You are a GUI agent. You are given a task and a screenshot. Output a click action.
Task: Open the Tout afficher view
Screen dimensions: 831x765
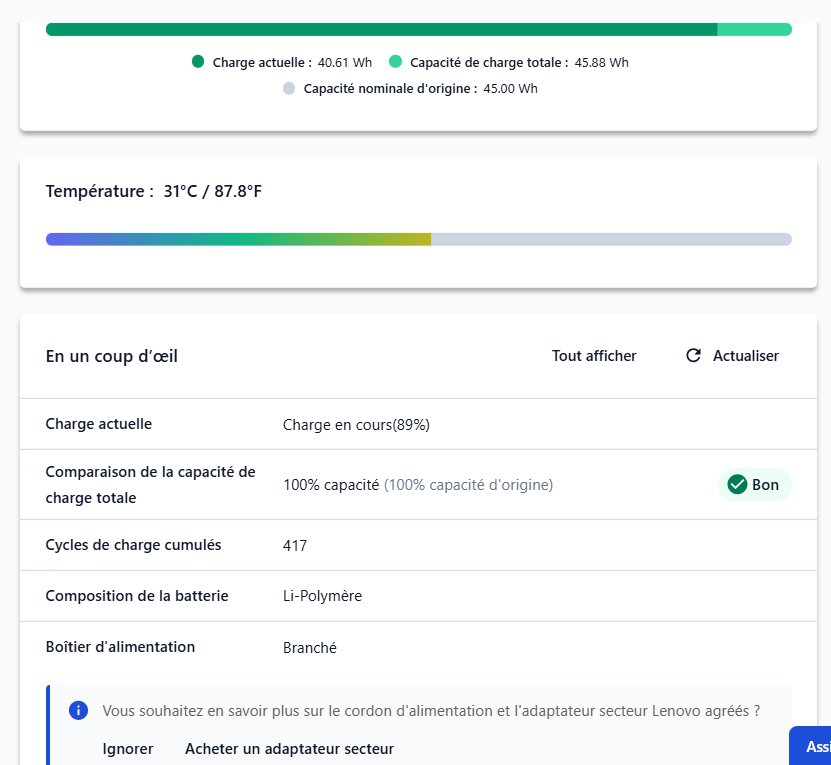[x=594, y=356]
